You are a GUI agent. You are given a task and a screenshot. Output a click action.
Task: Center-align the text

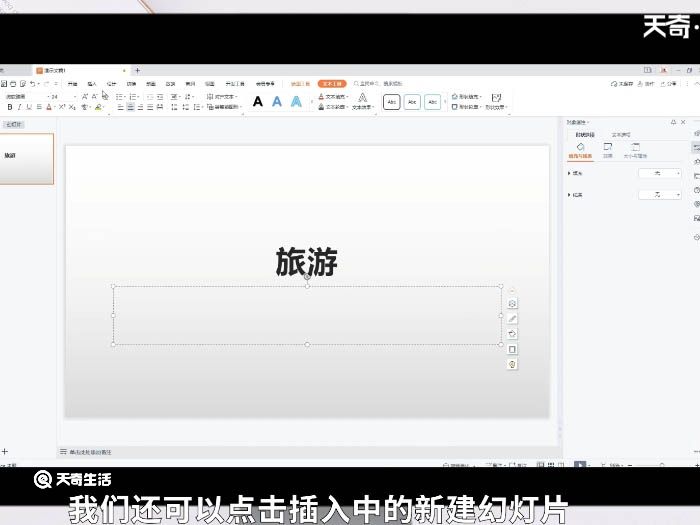tap(130, 107)
